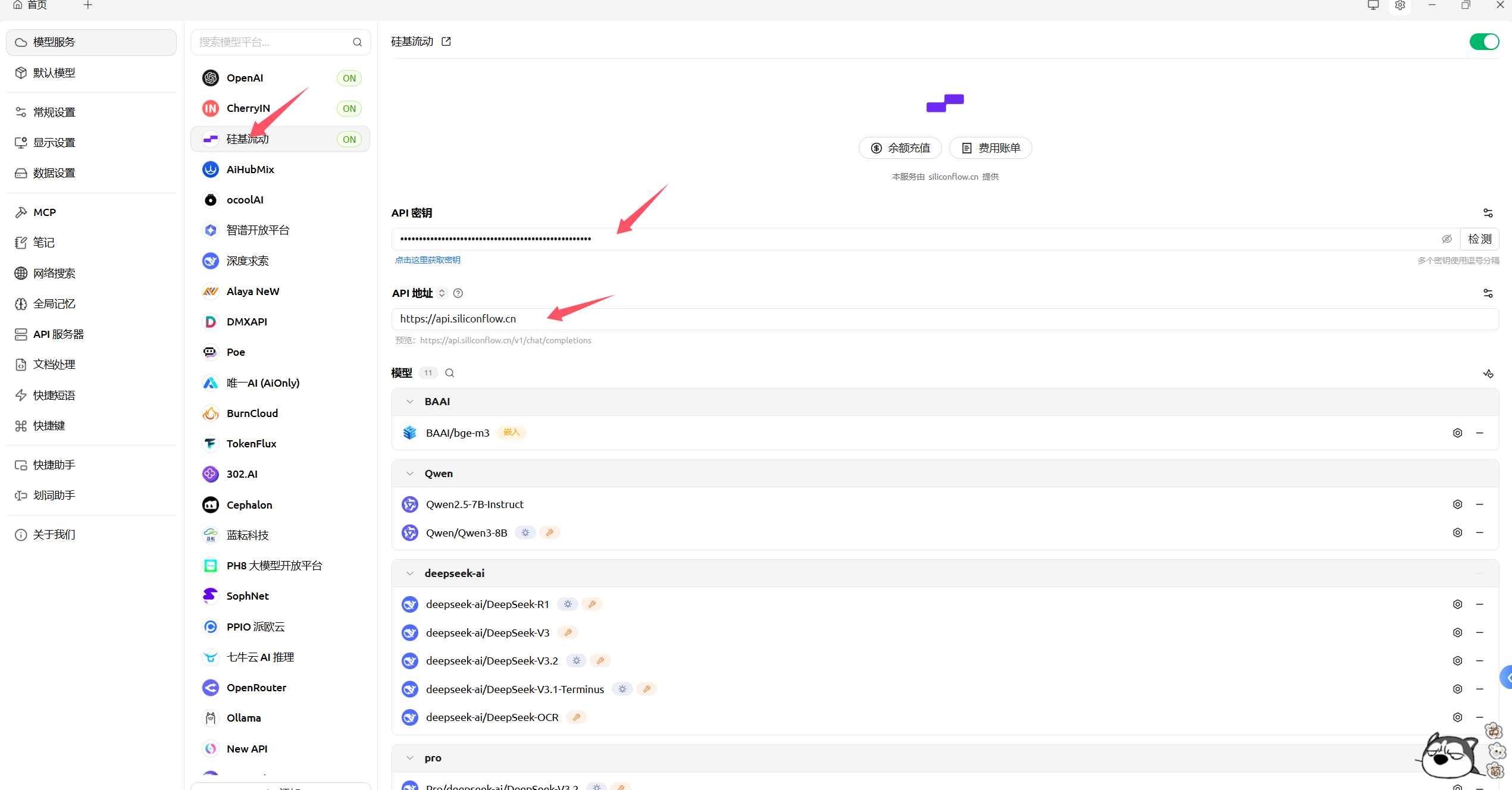Open settings gear for BAAI/bge-m3
1512x790 pixels.
tap(1457, 433)
